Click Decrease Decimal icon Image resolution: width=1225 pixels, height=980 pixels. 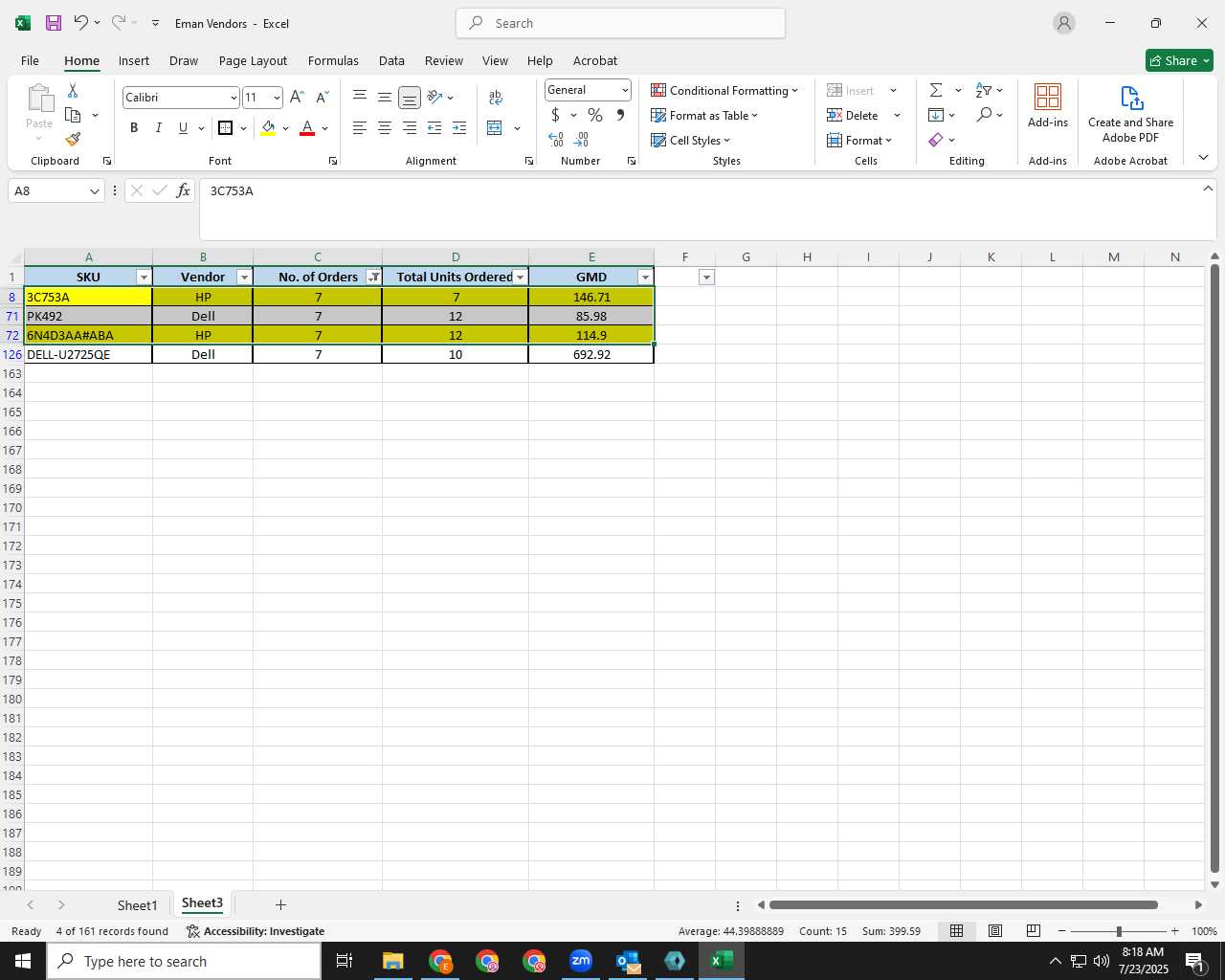click(581, 140)
